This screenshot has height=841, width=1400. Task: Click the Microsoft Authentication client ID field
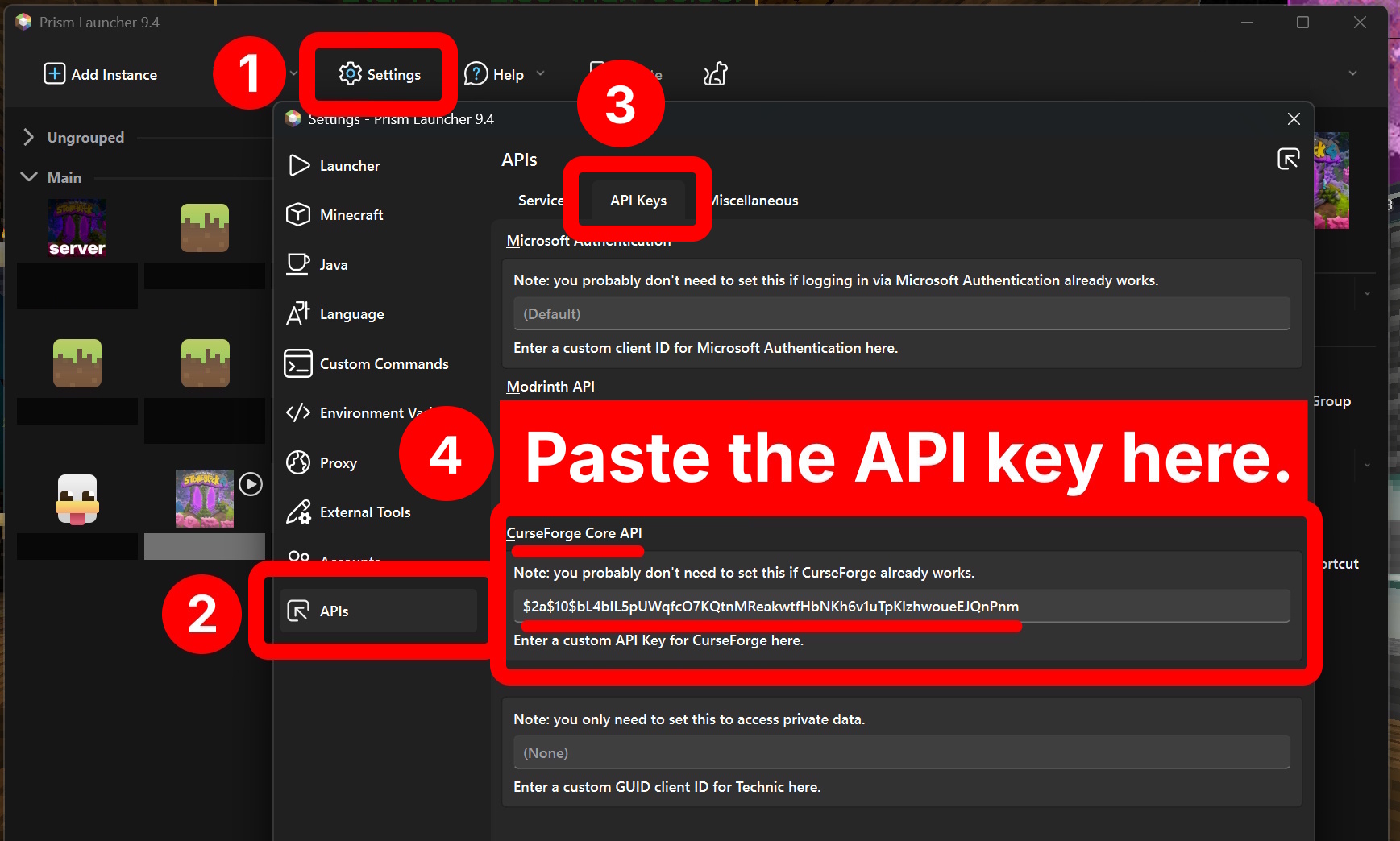901,314
